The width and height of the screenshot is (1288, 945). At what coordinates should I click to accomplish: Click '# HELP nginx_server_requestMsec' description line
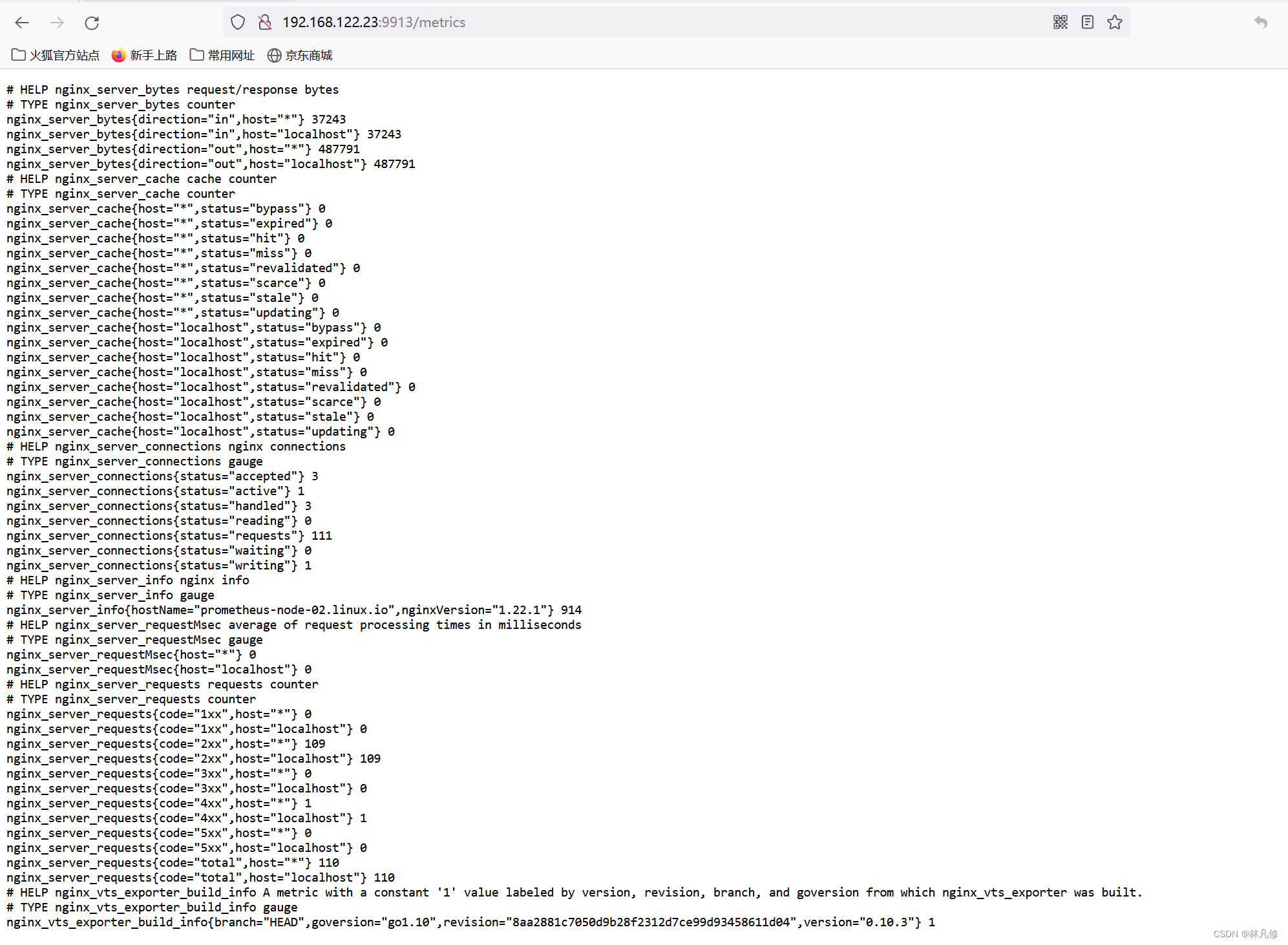(x=294, y=625)
